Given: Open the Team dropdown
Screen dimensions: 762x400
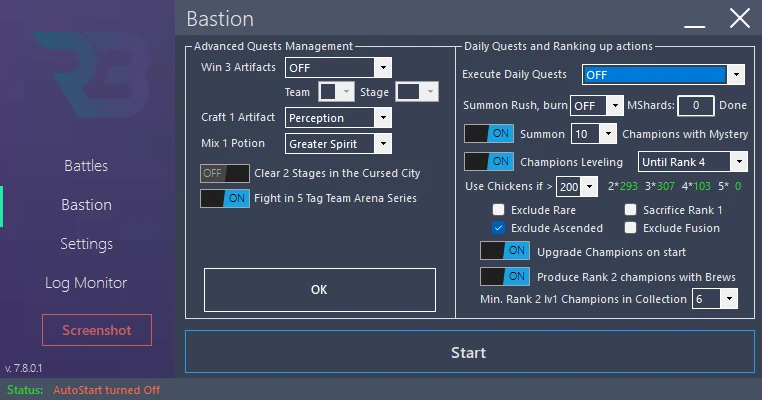Looking at the screenshot, I should [336, 91].
